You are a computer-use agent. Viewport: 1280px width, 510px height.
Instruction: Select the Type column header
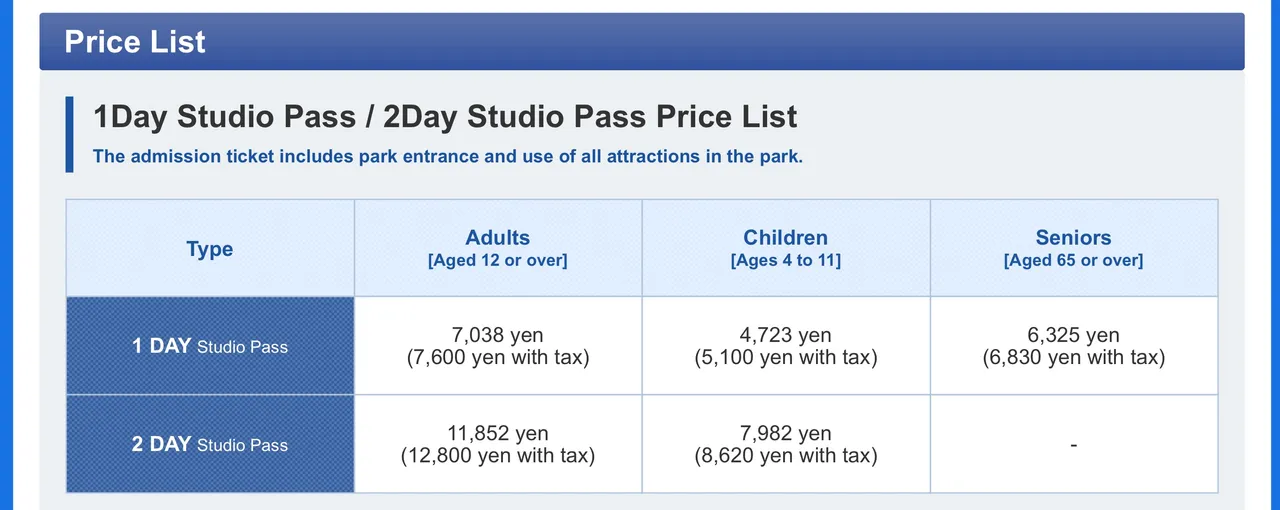pyautogui.click(x=210, y=249)
